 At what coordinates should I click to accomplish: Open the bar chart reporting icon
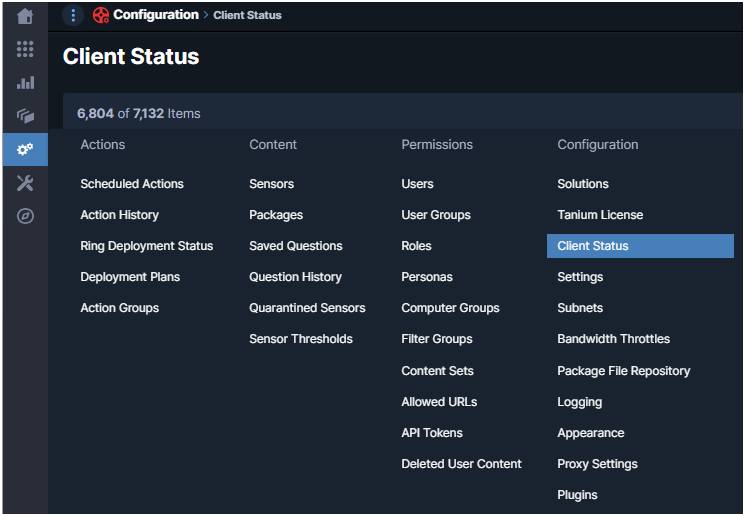25,82
